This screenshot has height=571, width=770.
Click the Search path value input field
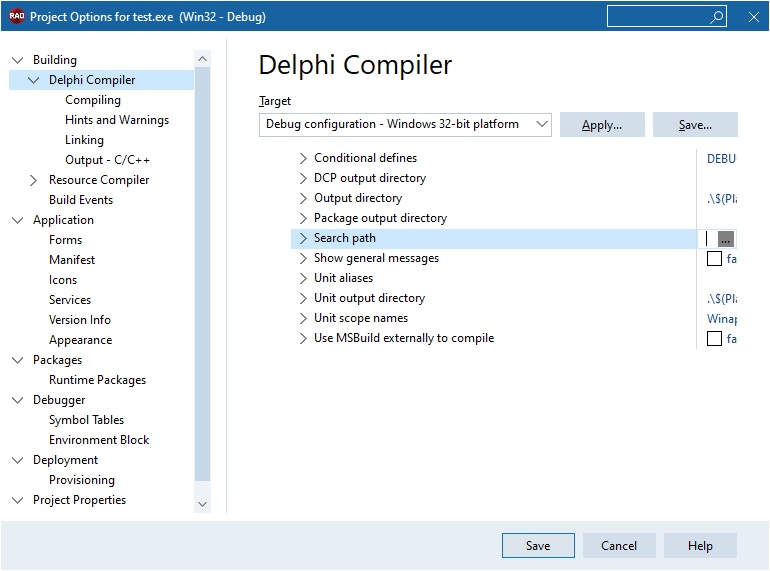coord(711,238)
